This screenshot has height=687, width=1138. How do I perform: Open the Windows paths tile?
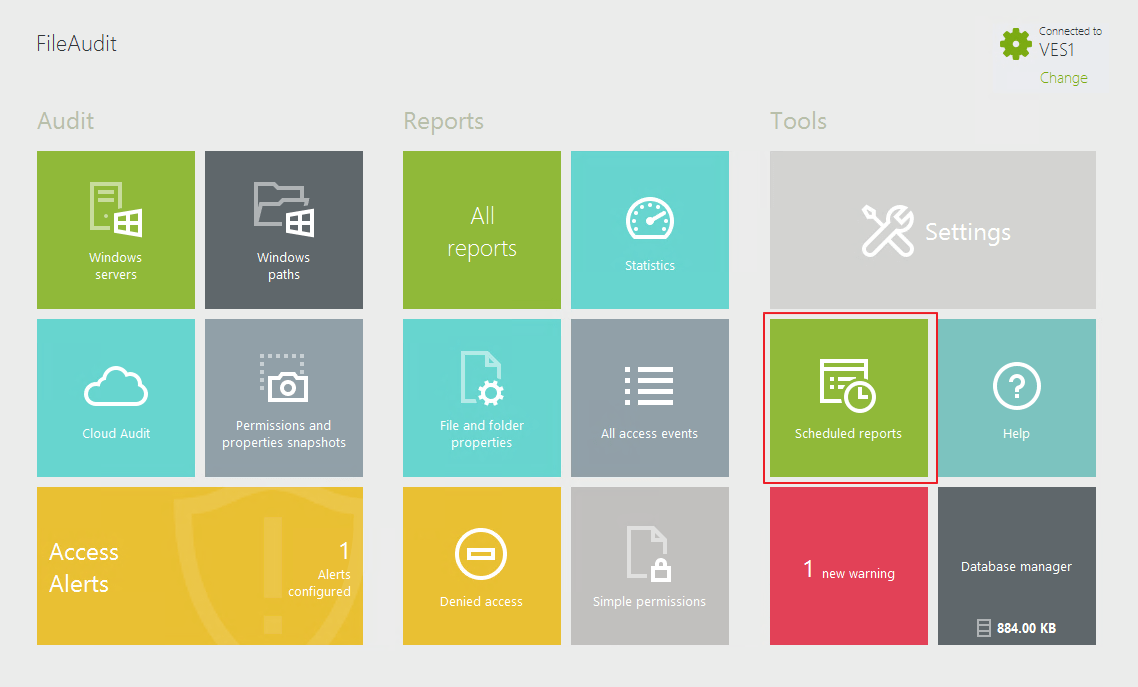coord(284,230)
